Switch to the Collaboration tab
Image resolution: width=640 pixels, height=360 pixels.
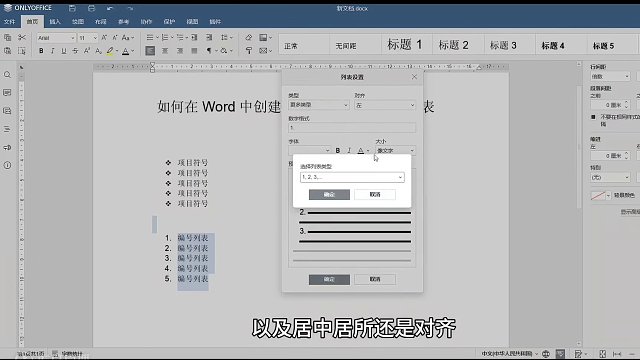pyautogui.click(x=146, y=22)
